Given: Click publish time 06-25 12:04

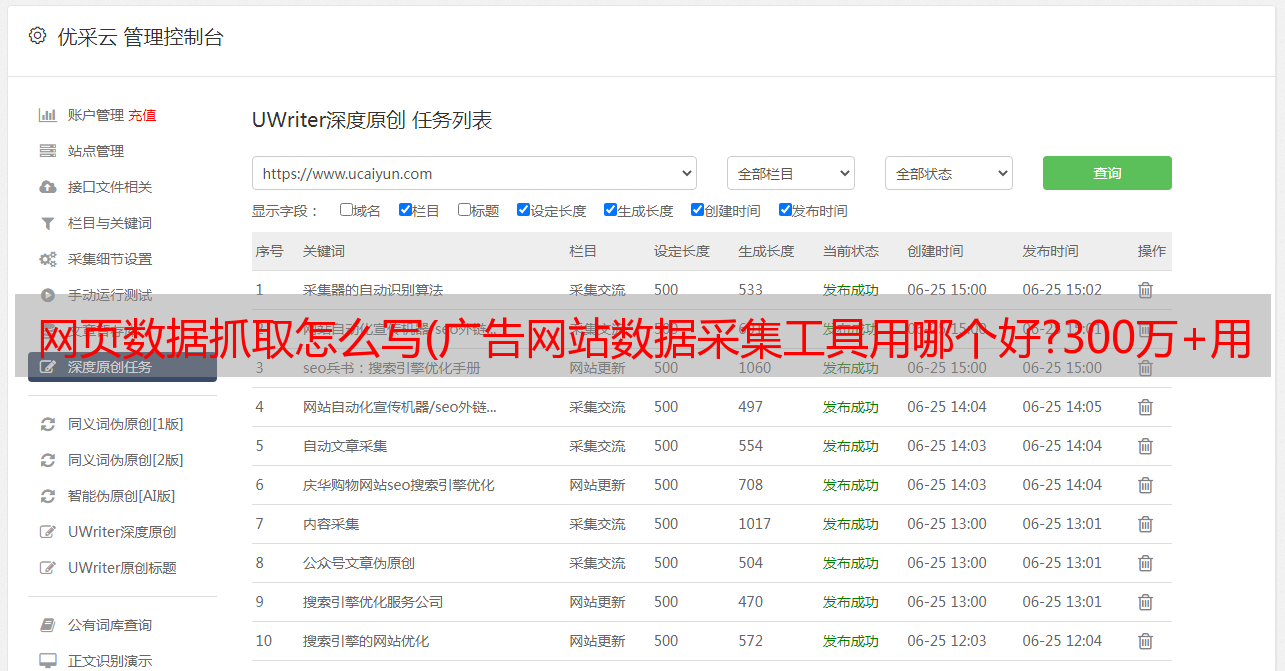Looking at the screenshot, I should (1062, 641).
